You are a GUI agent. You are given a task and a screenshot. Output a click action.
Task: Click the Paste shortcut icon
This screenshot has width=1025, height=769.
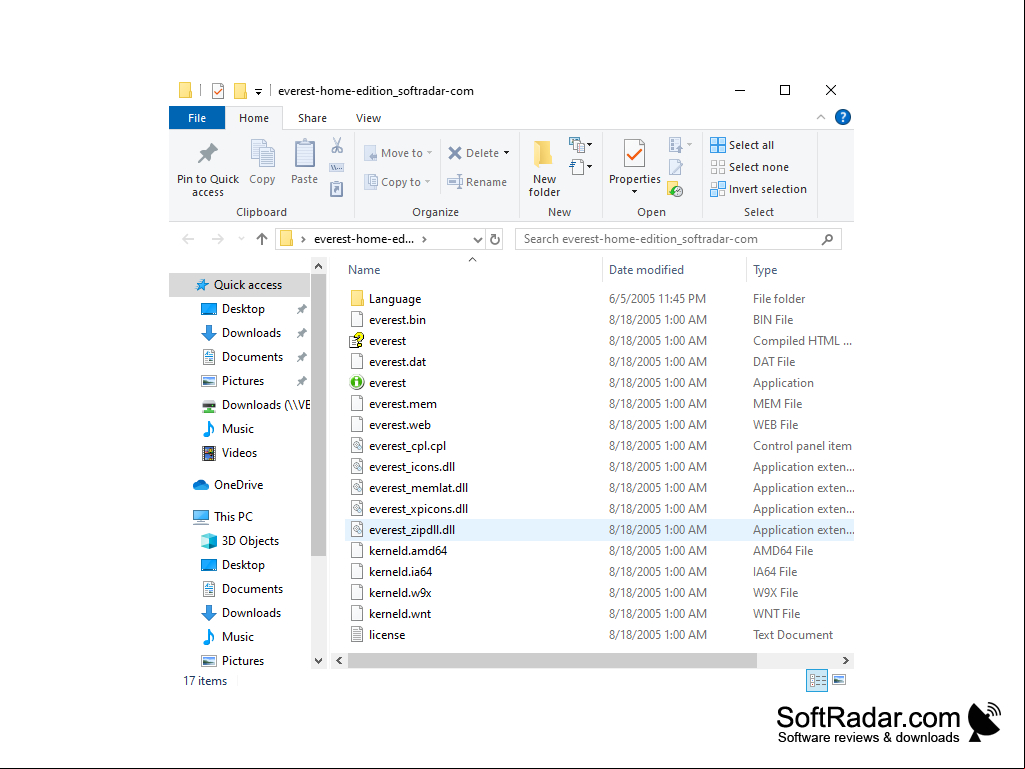tap(337, 189)
